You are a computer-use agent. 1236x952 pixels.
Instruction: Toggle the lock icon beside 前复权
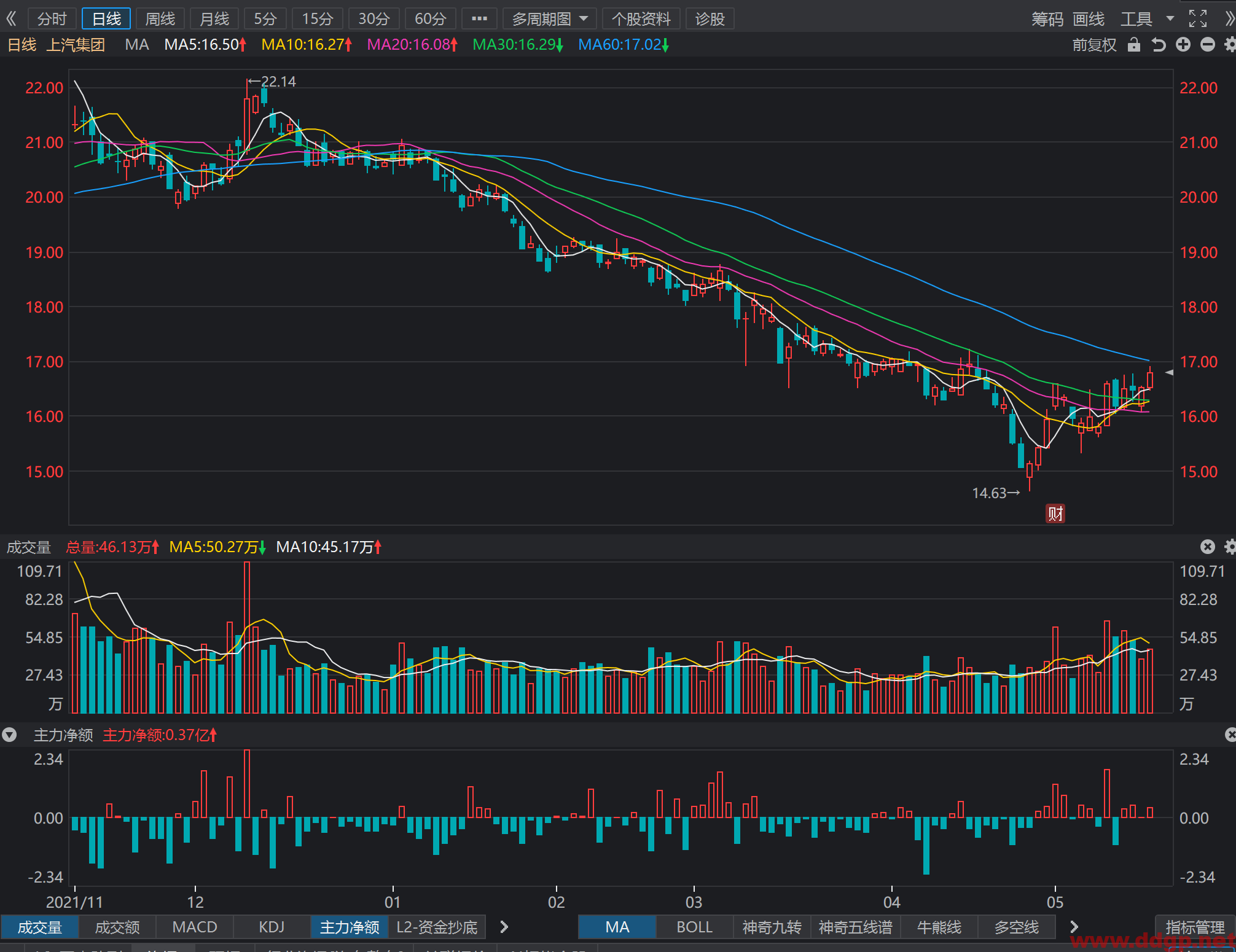click(x=1134, y=44)
